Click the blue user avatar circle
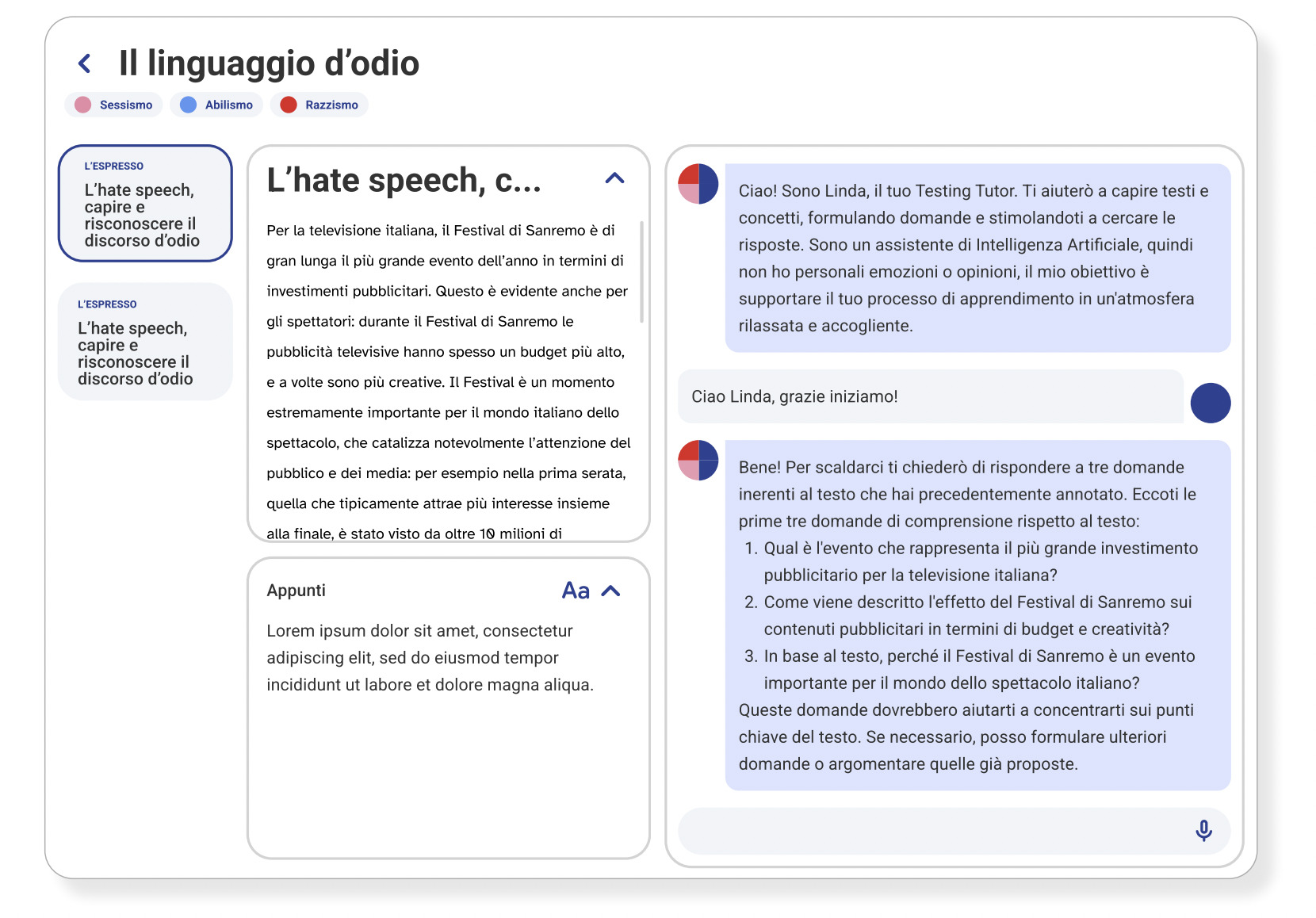Image resolution: width=1316 pixels, height=918 pixels. click(1210, 403)
